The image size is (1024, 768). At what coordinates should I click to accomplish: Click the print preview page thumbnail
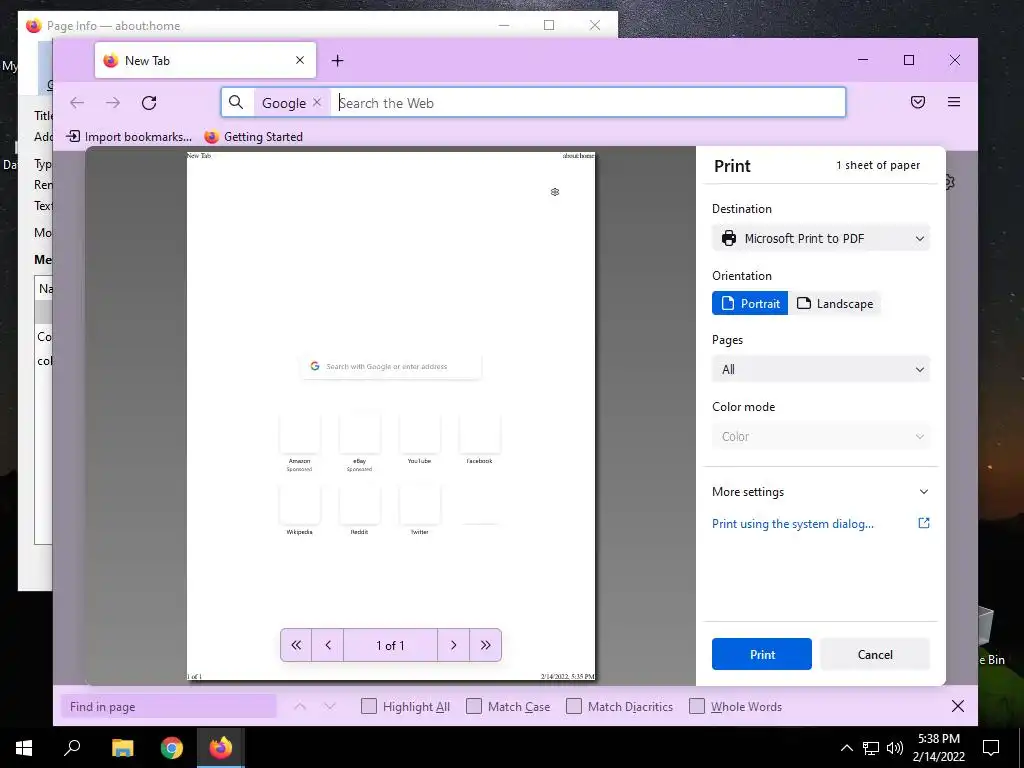[x=391, y=416]
